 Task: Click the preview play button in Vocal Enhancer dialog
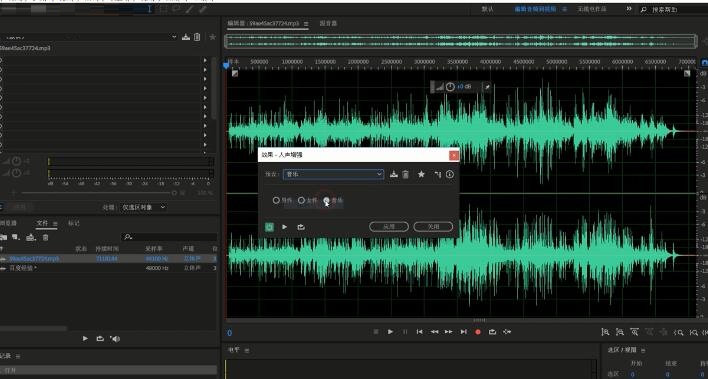284,227
